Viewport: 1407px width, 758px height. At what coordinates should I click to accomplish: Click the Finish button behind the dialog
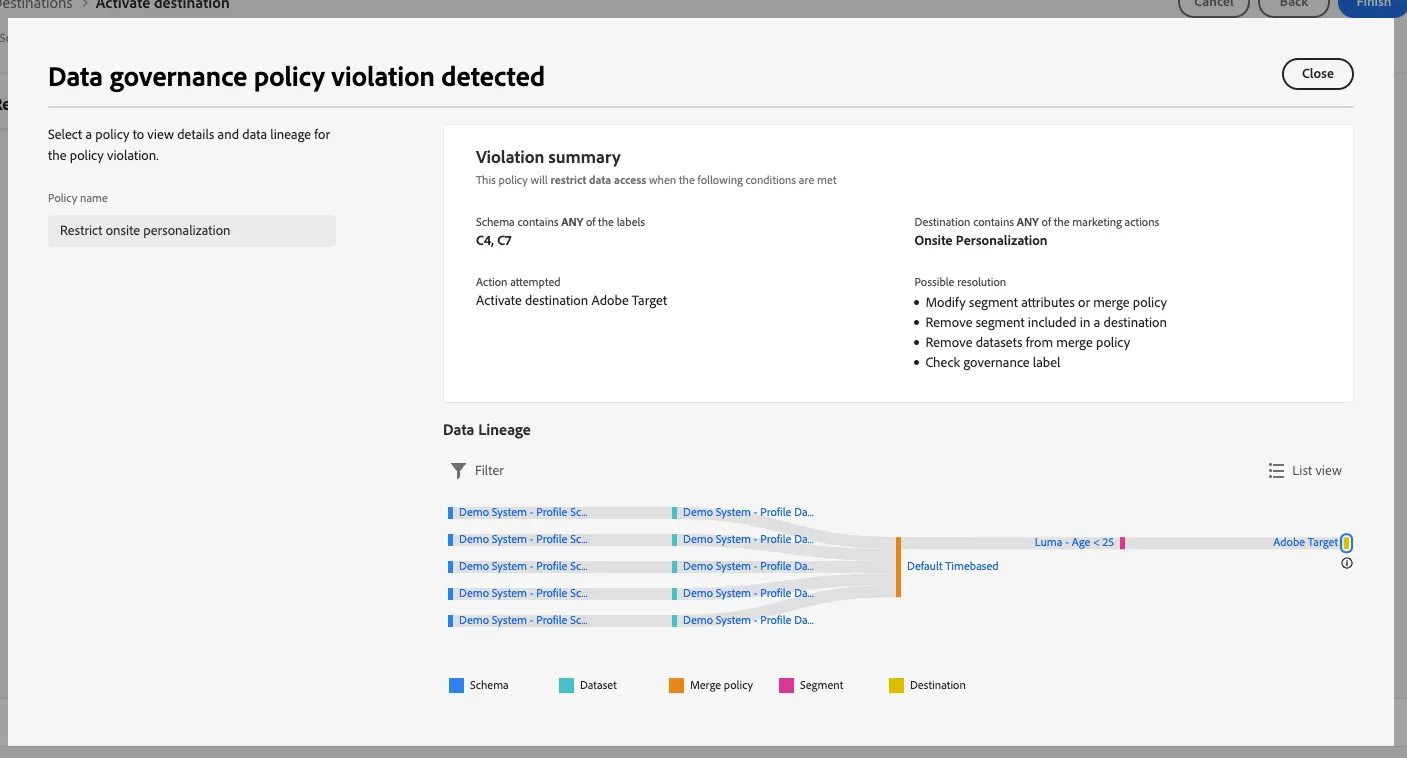pos(1372,5)
